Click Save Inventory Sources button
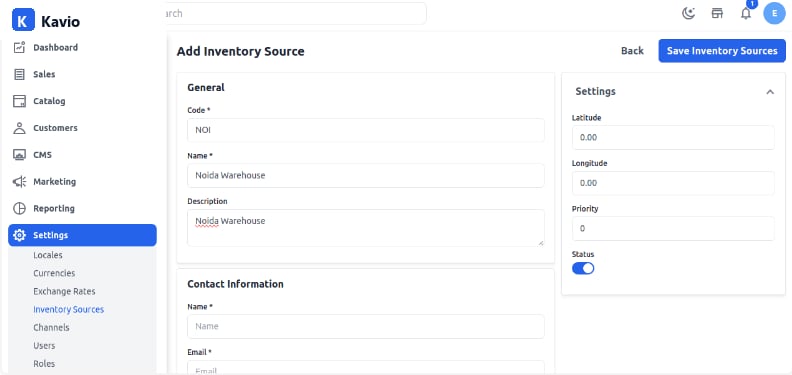This screenshot has height=375, width=792. (x=722, y=51)
